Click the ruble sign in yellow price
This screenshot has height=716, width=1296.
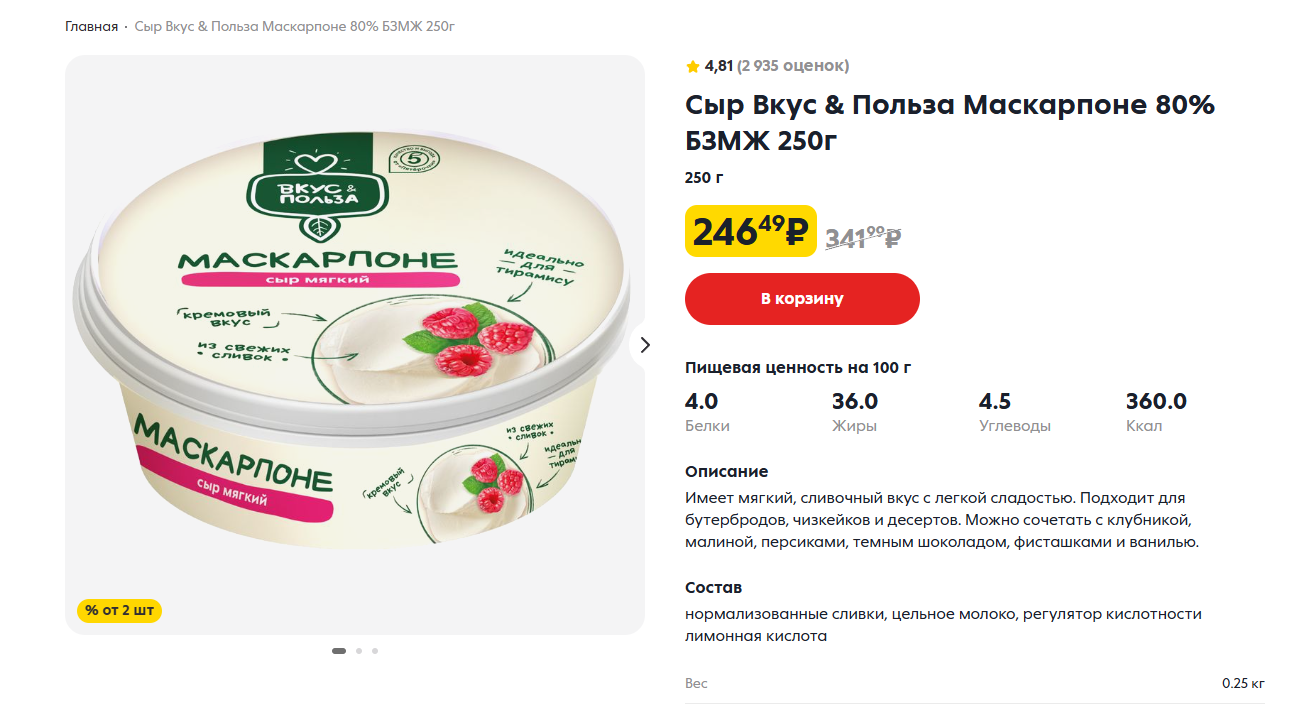(796, 233)
